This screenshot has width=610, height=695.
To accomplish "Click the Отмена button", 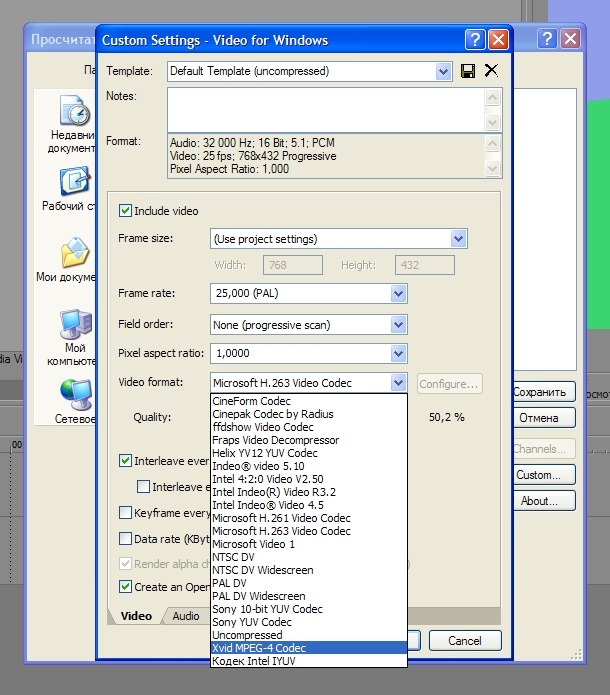I will coord(544,418).
